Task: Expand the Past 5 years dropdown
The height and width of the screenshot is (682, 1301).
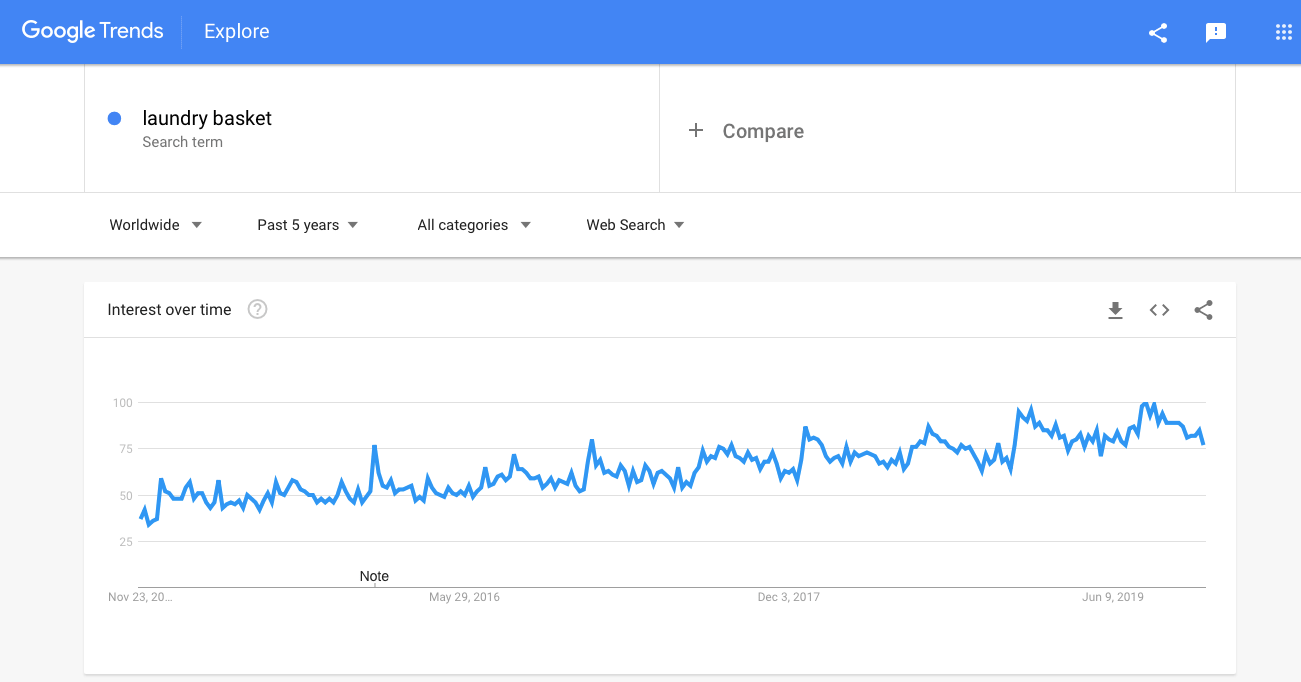Action: [x=307, y=225]
